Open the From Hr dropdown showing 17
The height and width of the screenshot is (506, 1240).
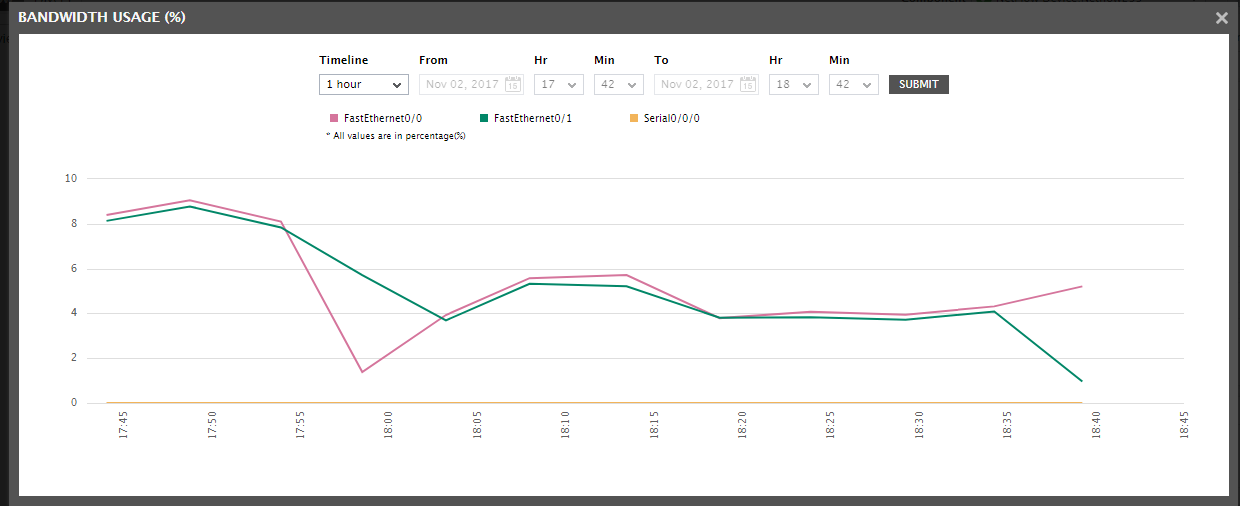point(559,84)
